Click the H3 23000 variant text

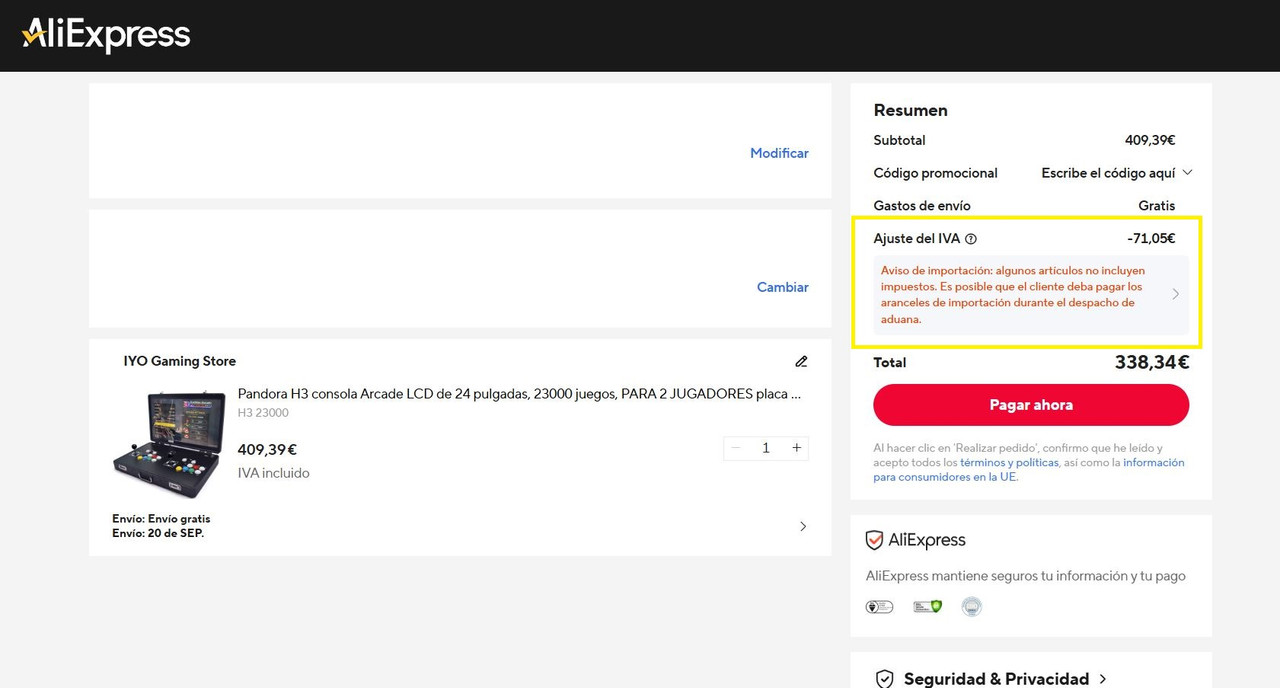[x=263, y=413]
